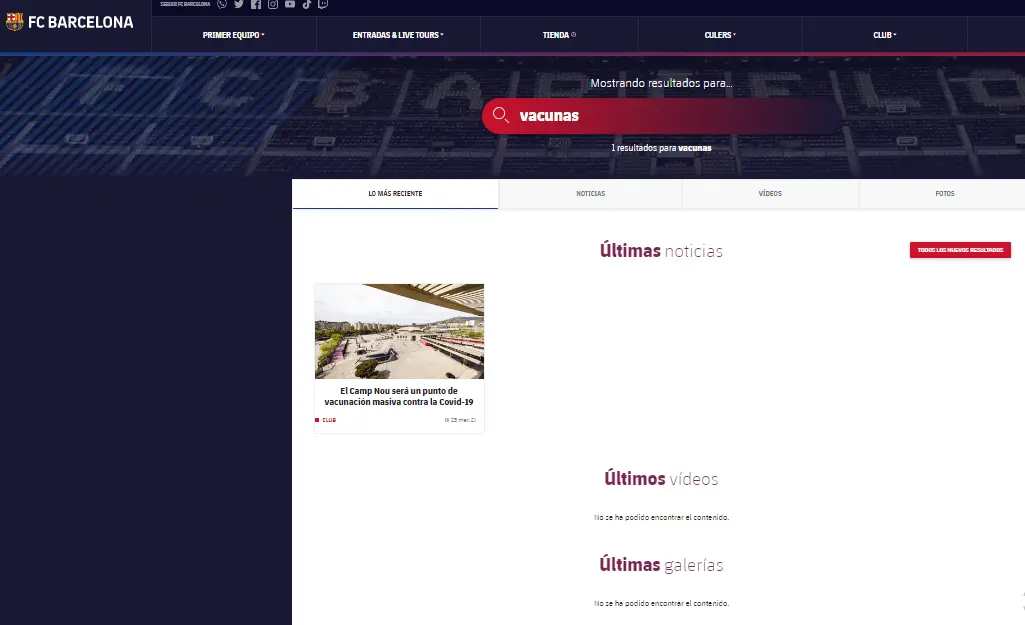1025x625 pixels.
Task: Click the FC BARCELONA wordmark
Action: point(80,22)
